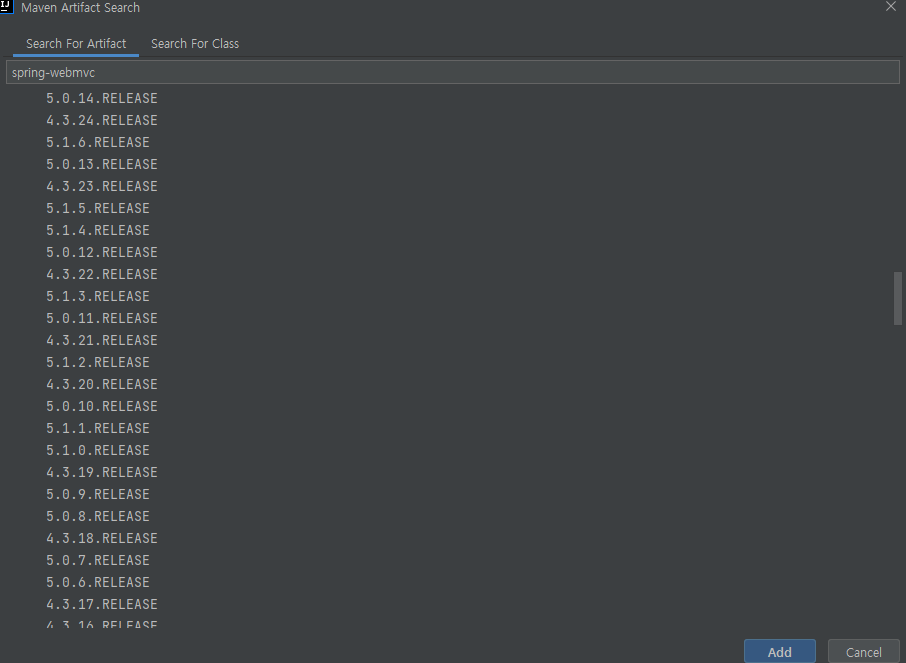Select version 5.0.9.RELEASE
The width and height of the screenshot is (906, 663).
[x=98, y=494]
